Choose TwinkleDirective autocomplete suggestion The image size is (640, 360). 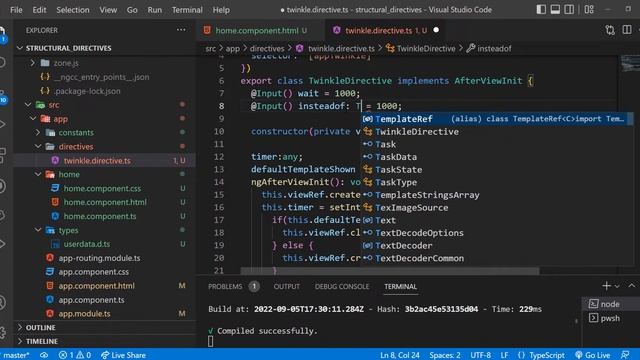coord(497,131)
